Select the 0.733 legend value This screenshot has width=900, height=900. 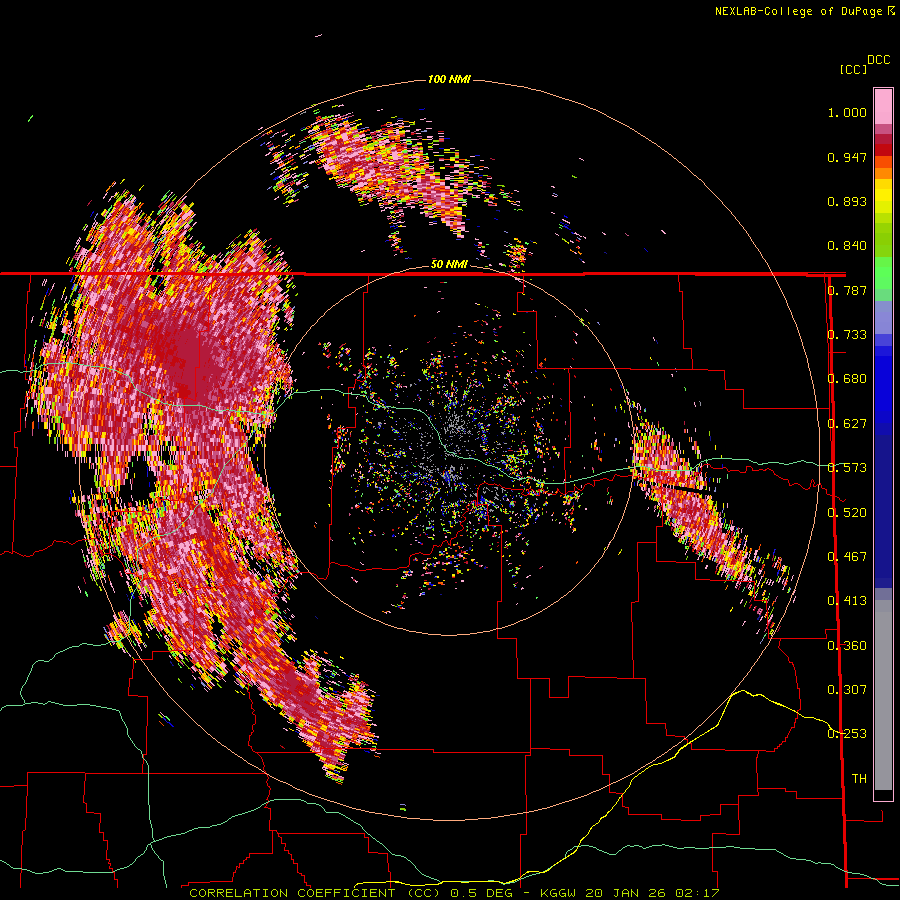[847, 335]
